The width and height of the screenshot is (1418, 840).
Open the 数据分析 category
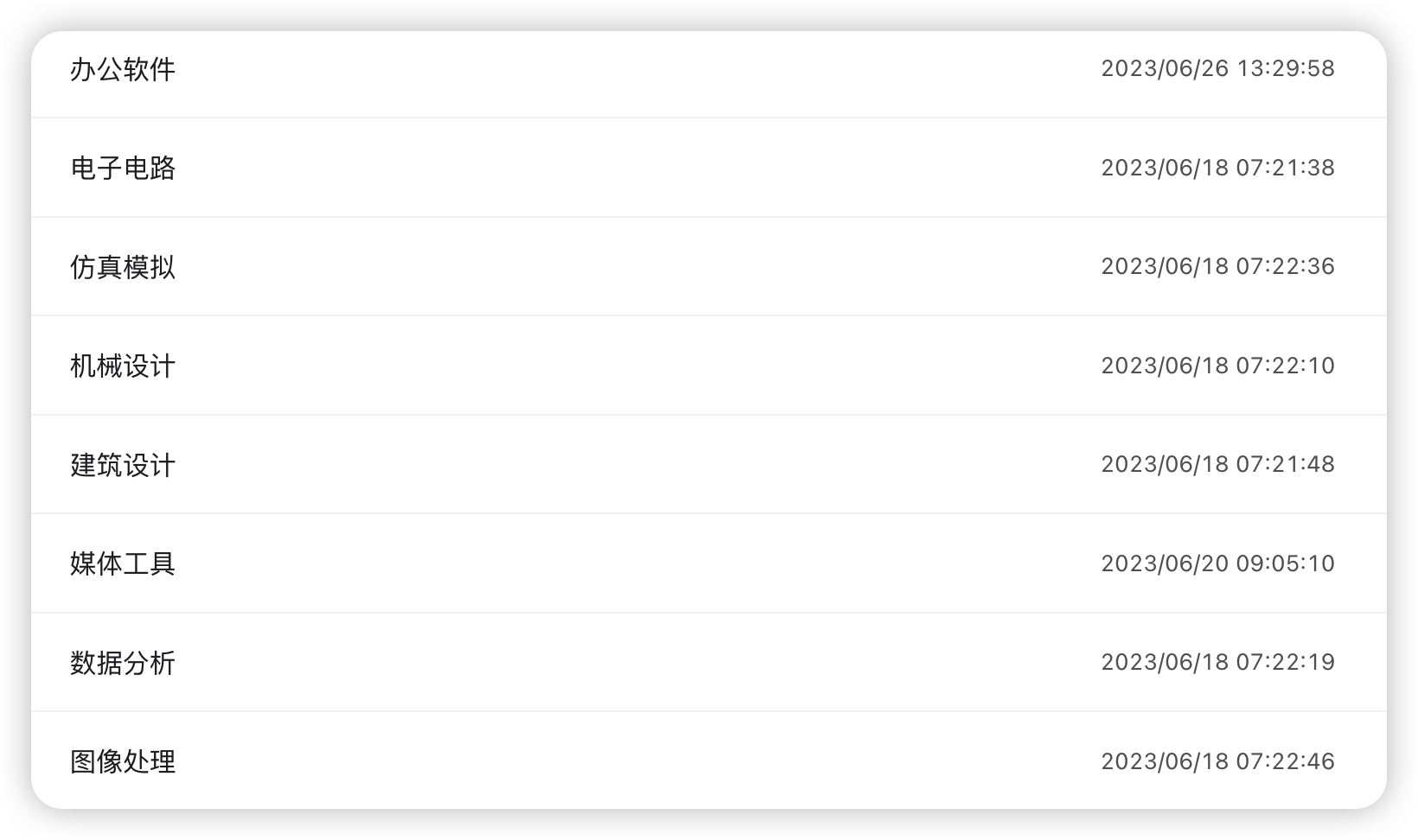(123, 663)
